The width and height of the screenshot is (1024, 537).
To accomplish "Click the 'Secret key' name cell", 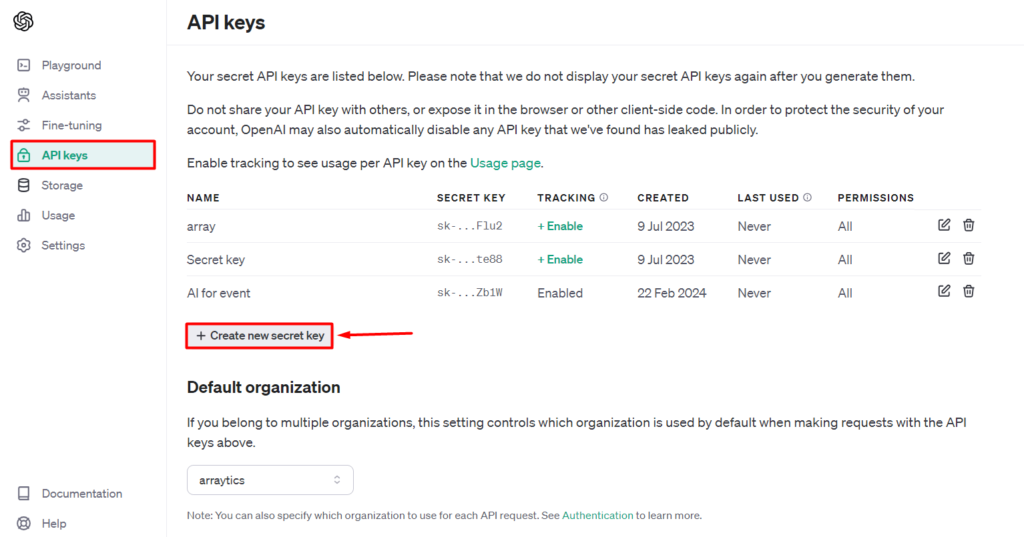I will 216,260.
